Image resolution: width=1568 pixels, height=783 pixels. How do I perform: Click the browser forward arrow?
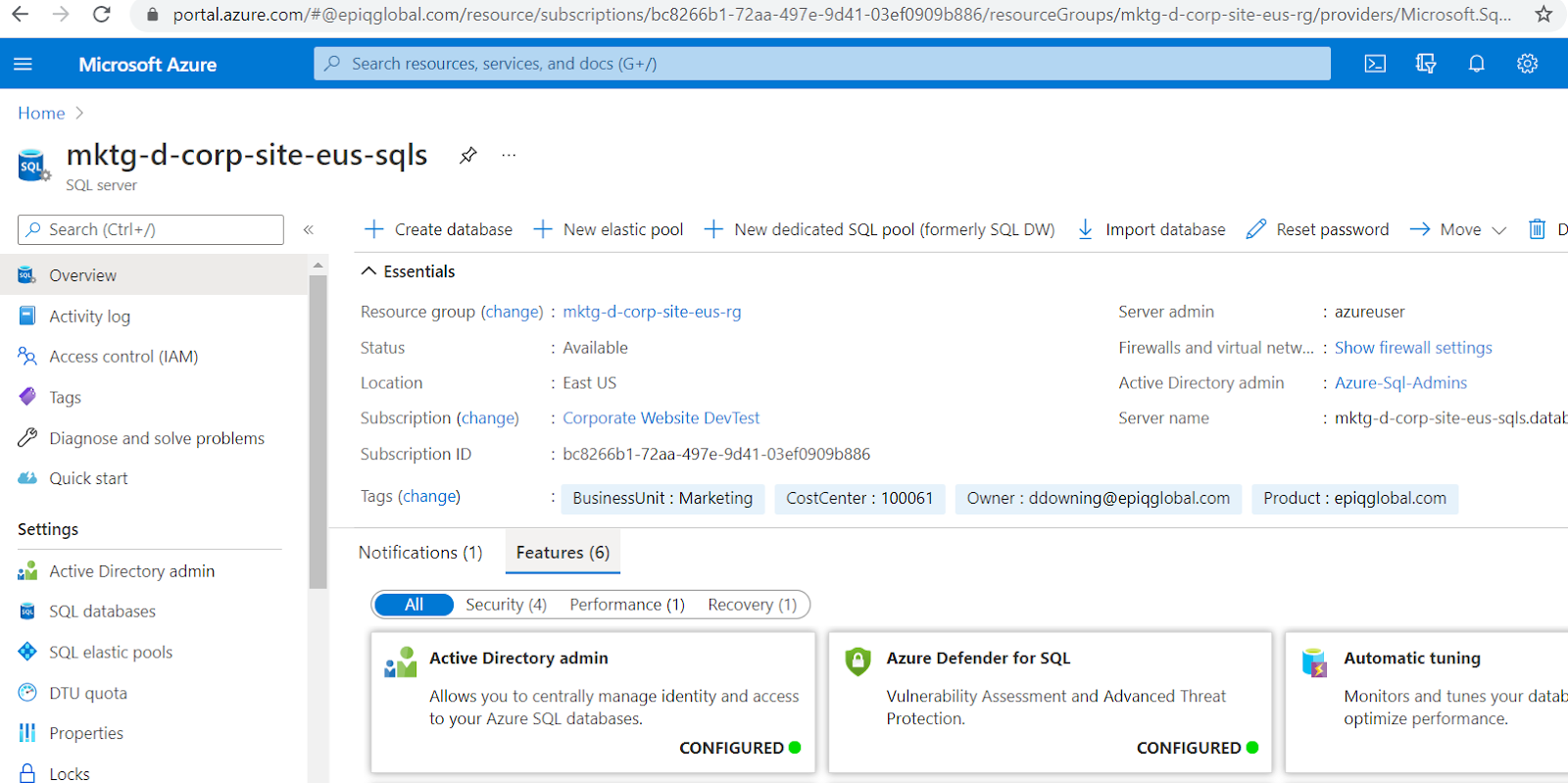coord(61,15)
